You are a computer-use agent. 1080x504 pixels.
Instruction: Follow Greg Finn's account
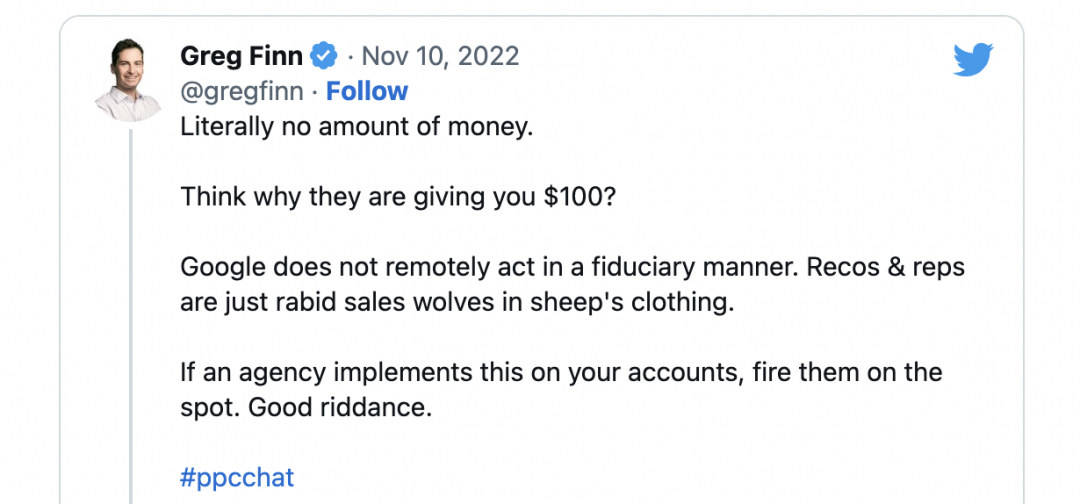(367, 91)
